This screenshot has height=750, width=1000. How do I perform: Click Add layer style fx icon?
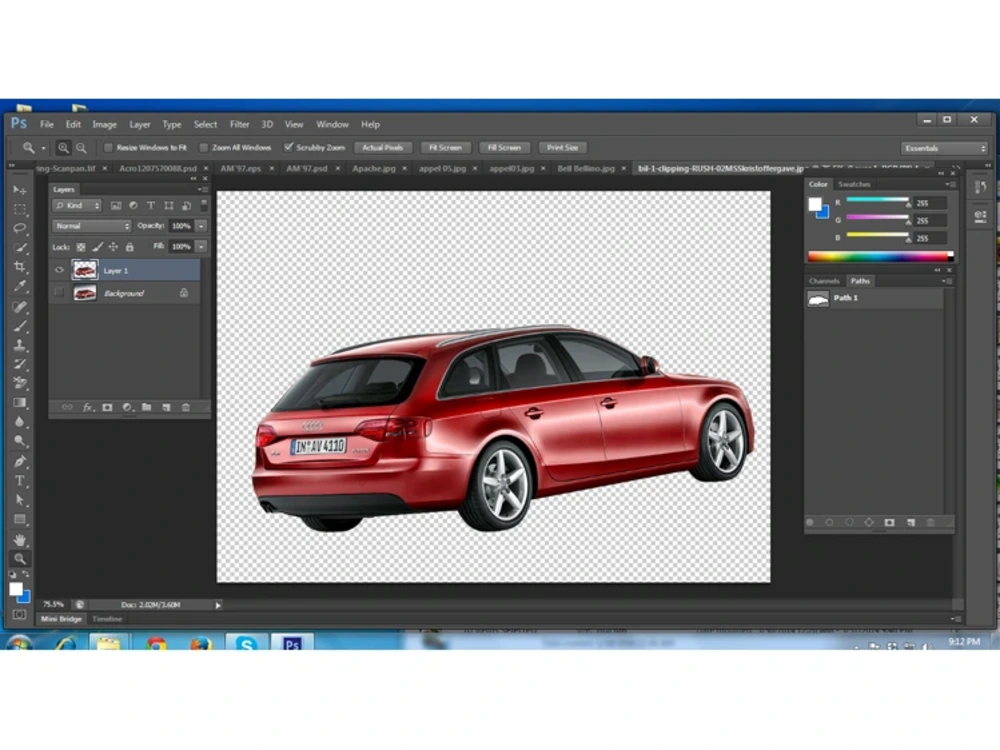point(88,407)
